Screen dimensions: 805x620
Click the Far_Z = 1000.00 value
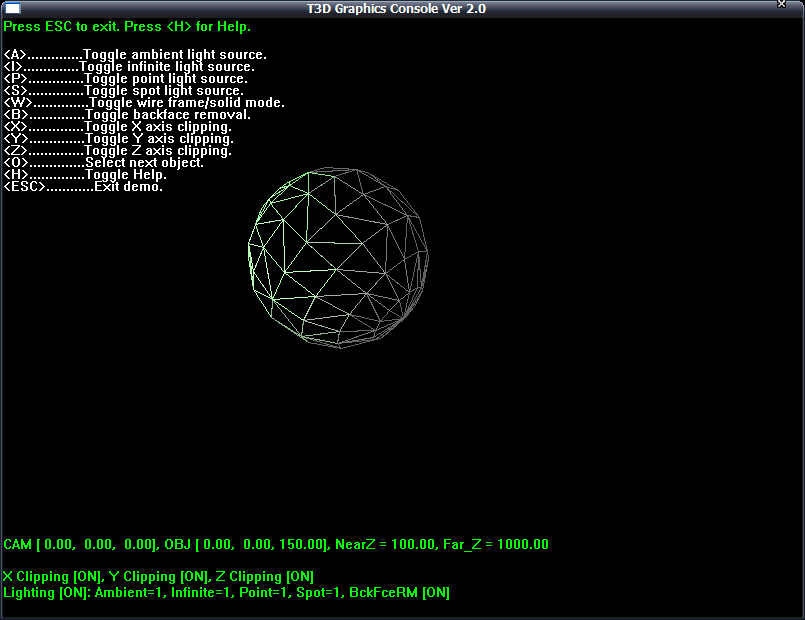(x=496, y=545)
